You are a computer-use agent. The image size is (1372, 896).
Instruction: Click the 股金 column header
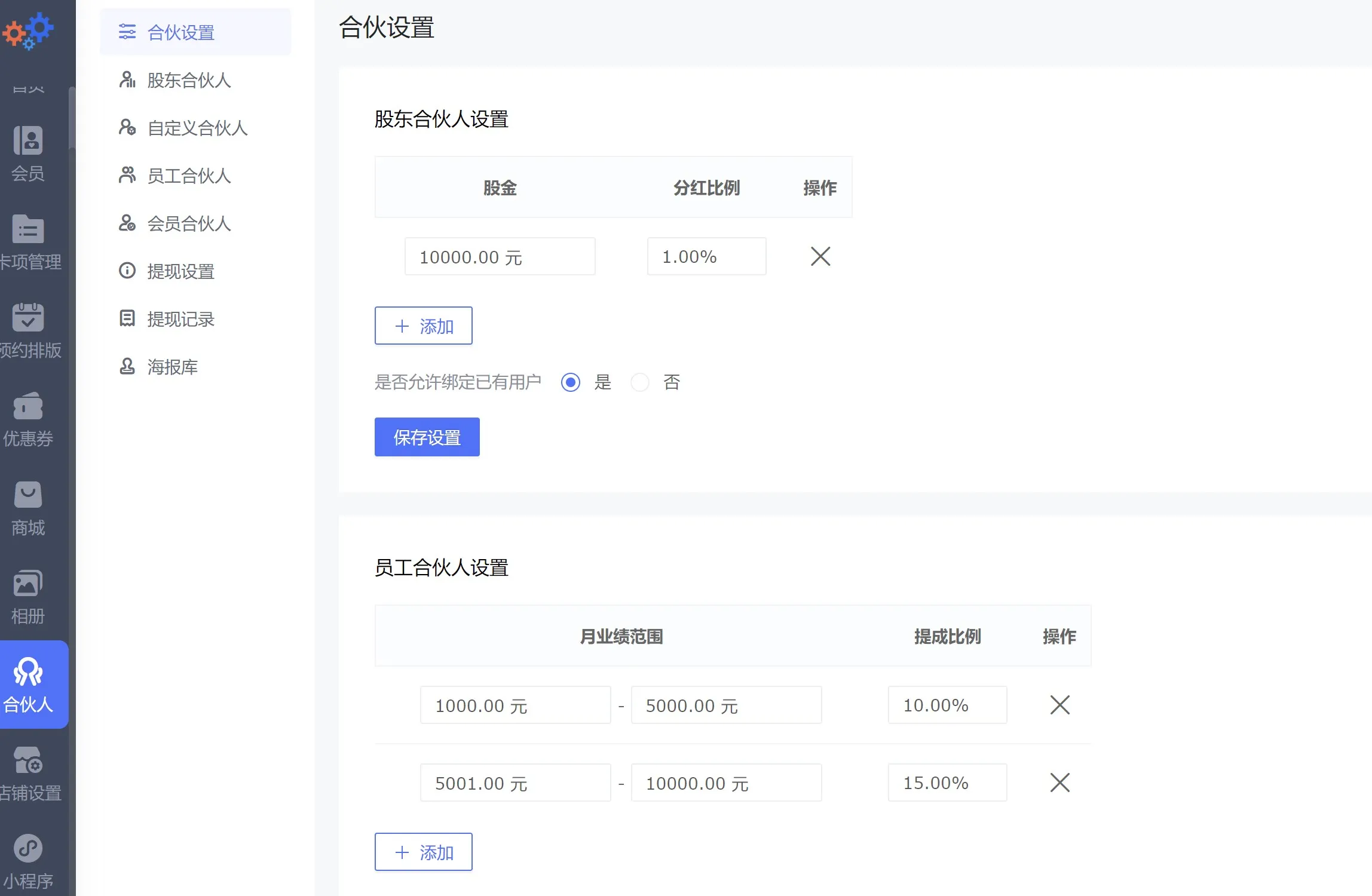(x=500, y=188)
